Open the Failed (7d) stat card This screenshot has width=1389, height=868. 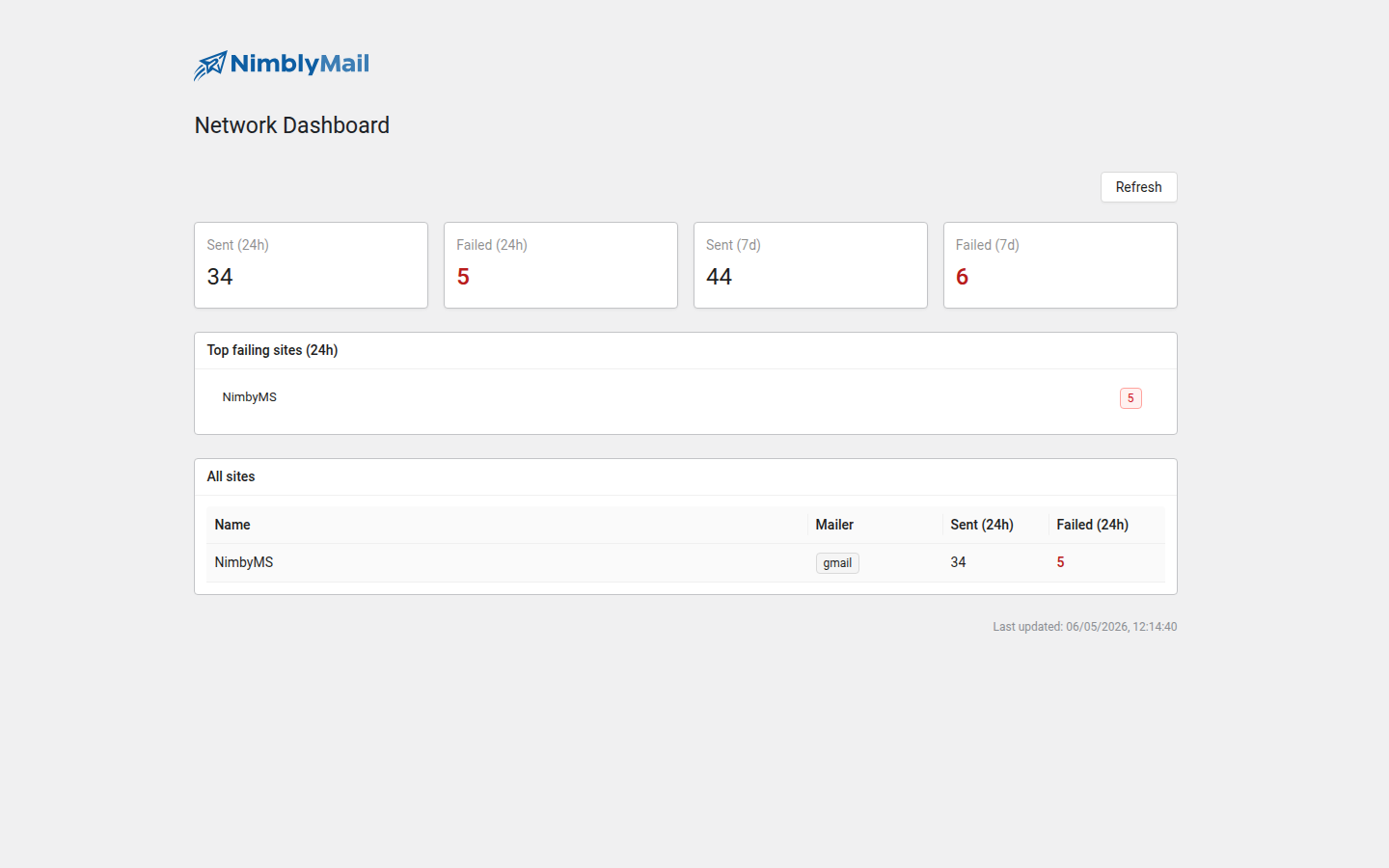1060,265
